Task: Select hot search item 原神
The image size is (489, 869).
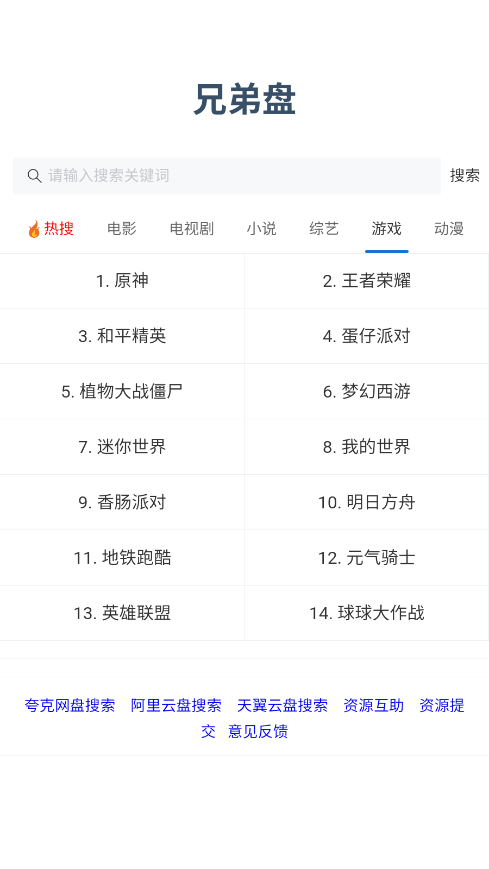Action: (122, 281)
